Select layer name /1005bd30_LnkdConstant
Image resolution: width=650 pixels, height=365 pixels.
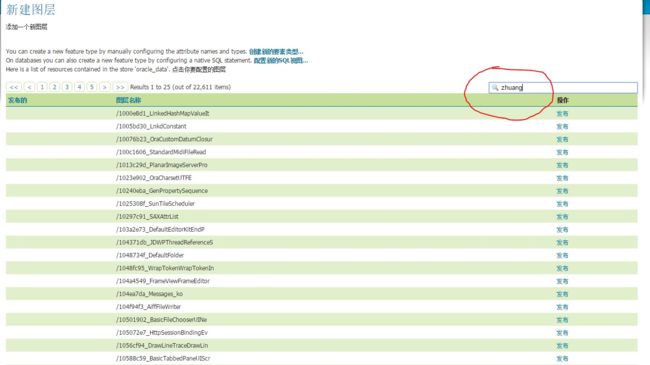[x=151, y=126]
